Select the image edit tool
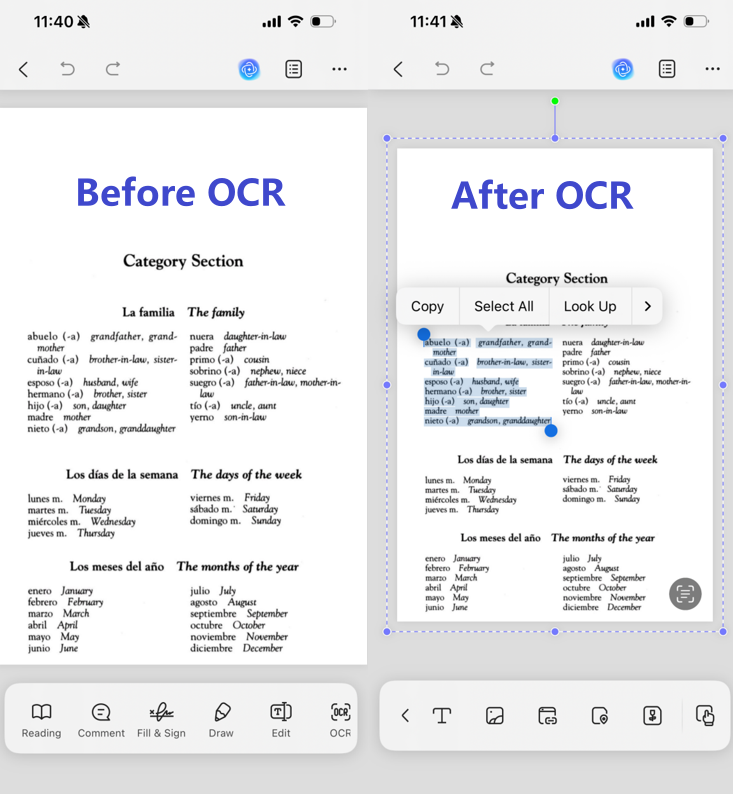The image size is (733, 794). (x=495, y=716)
